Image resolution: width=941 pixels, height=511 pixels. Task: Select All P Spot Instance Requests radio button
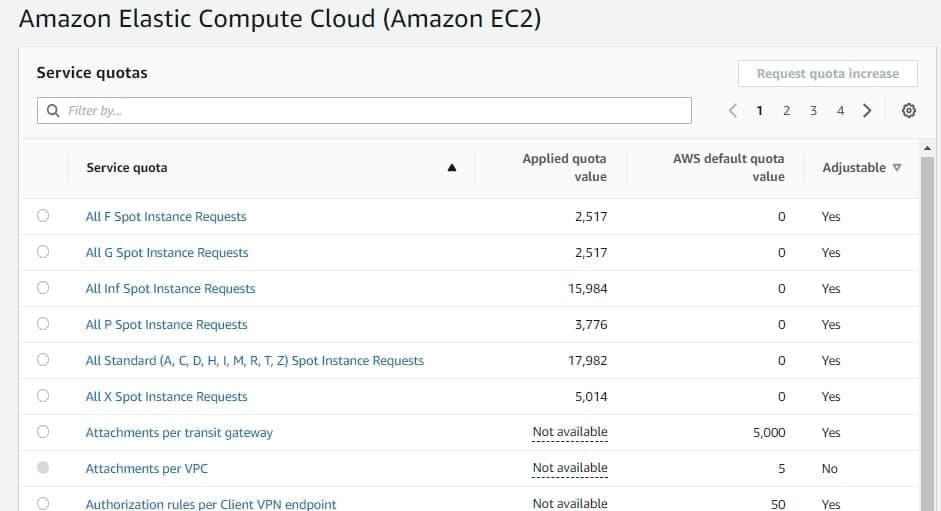click(x=43, y=324)
